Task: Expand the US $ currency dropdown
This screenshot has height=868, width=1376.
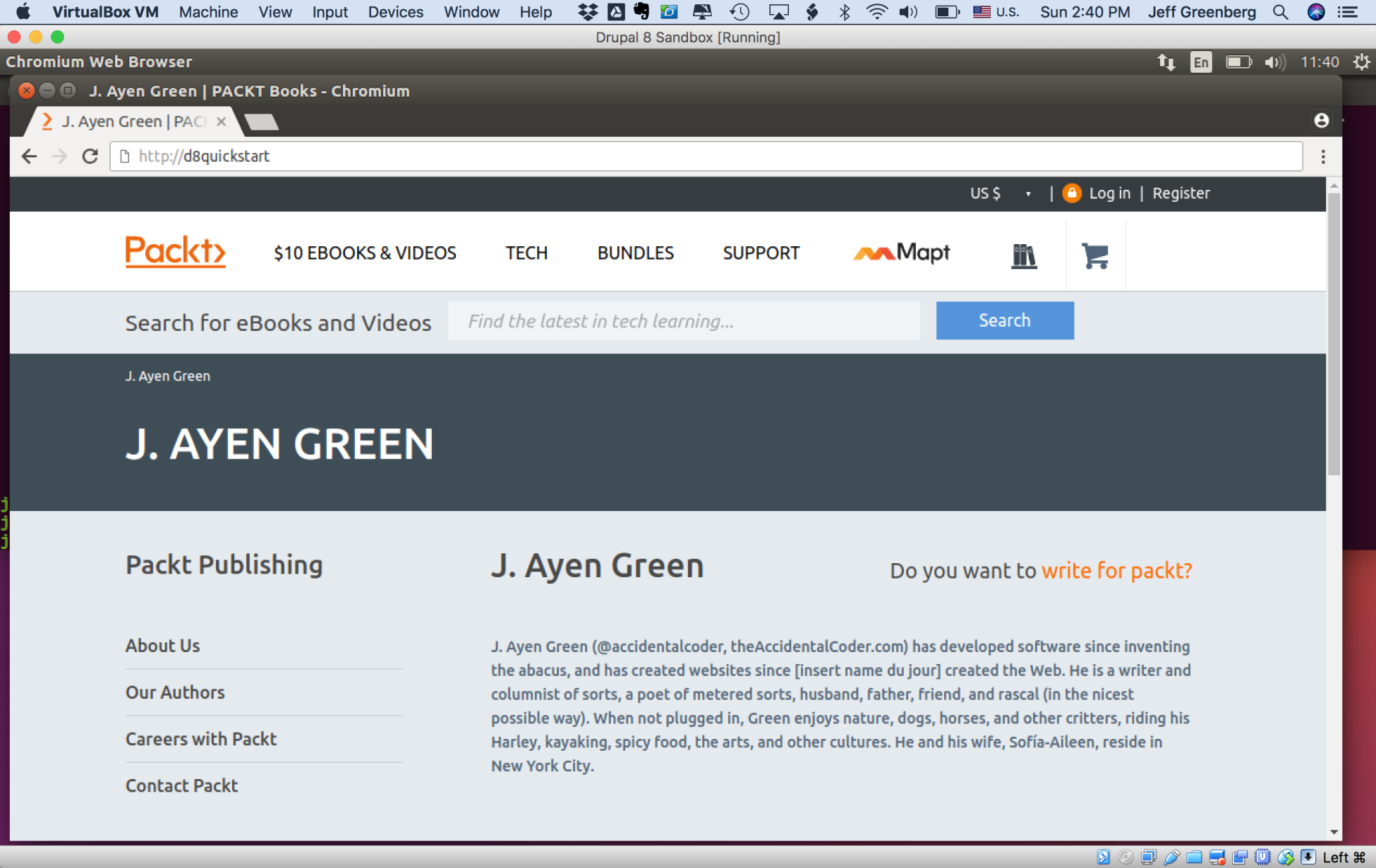Action: pyautogui.click(x=1000, y=193)
